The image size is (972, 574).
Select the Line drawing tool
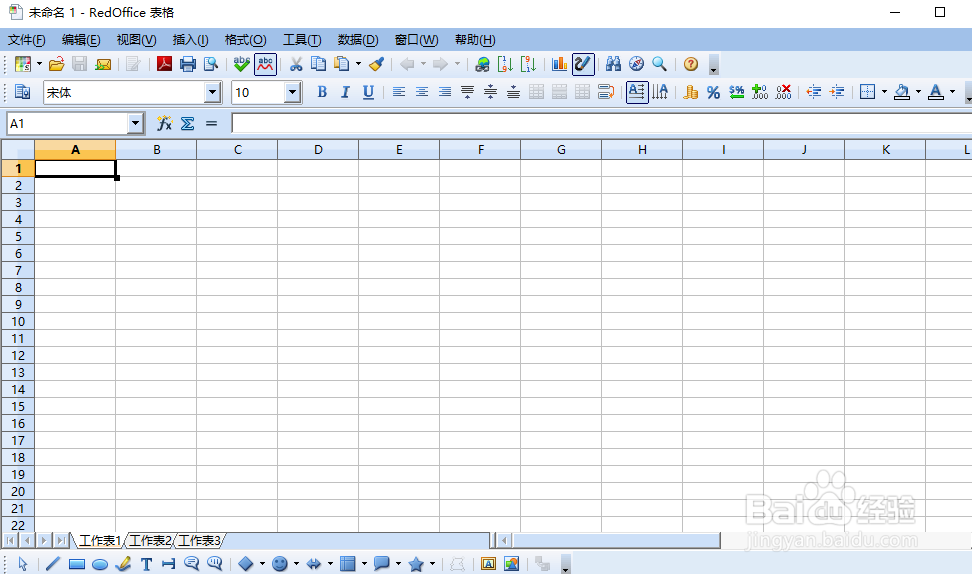pyautogui.click(x=53, y=563)
